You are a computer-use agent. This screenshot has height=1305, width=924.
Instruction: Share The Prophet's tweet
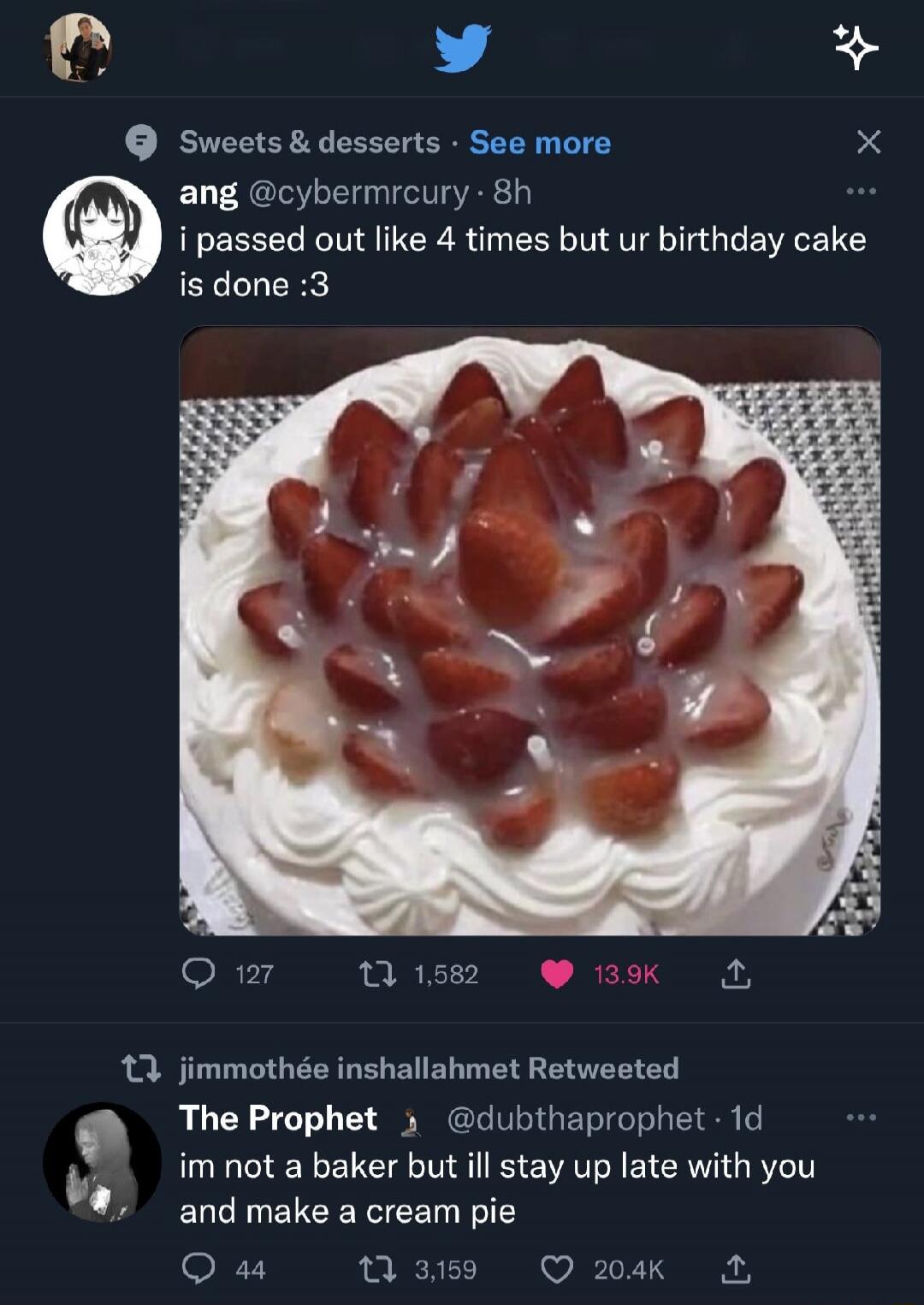point(736,1268)
